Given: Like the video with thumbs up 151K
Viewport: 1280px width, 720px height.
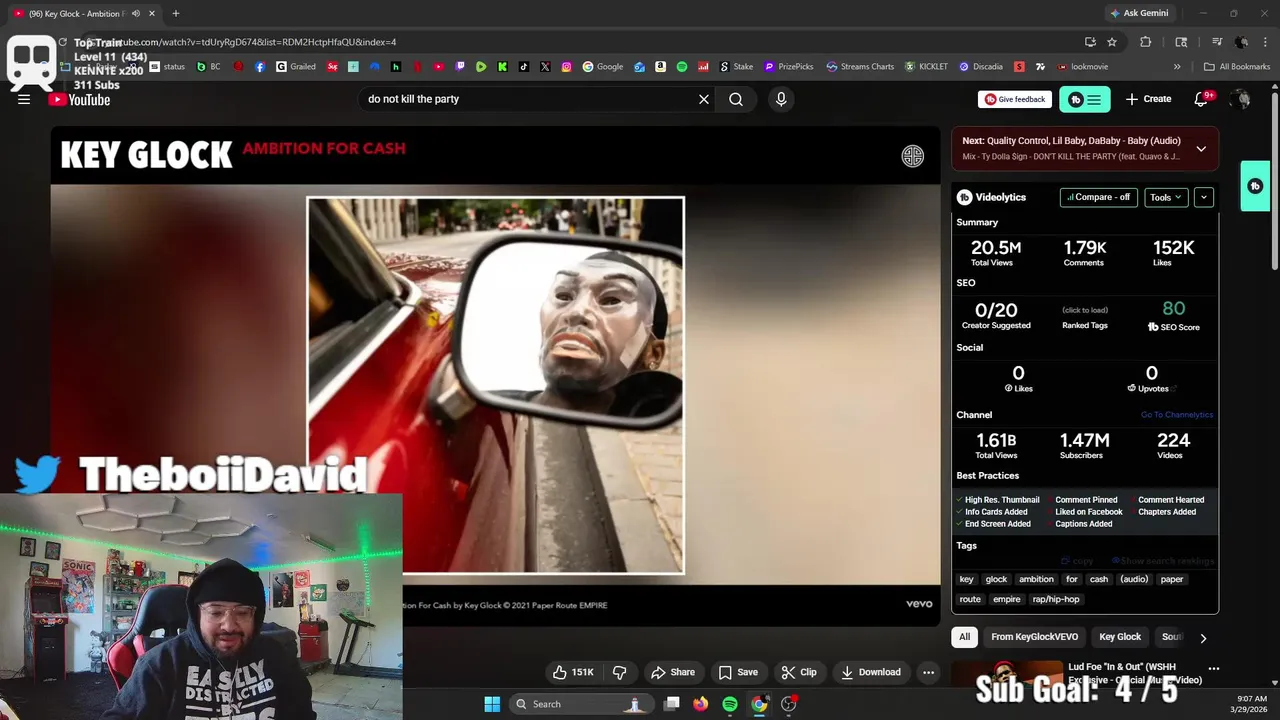Looking at the screenshot, I should (574, 672).
